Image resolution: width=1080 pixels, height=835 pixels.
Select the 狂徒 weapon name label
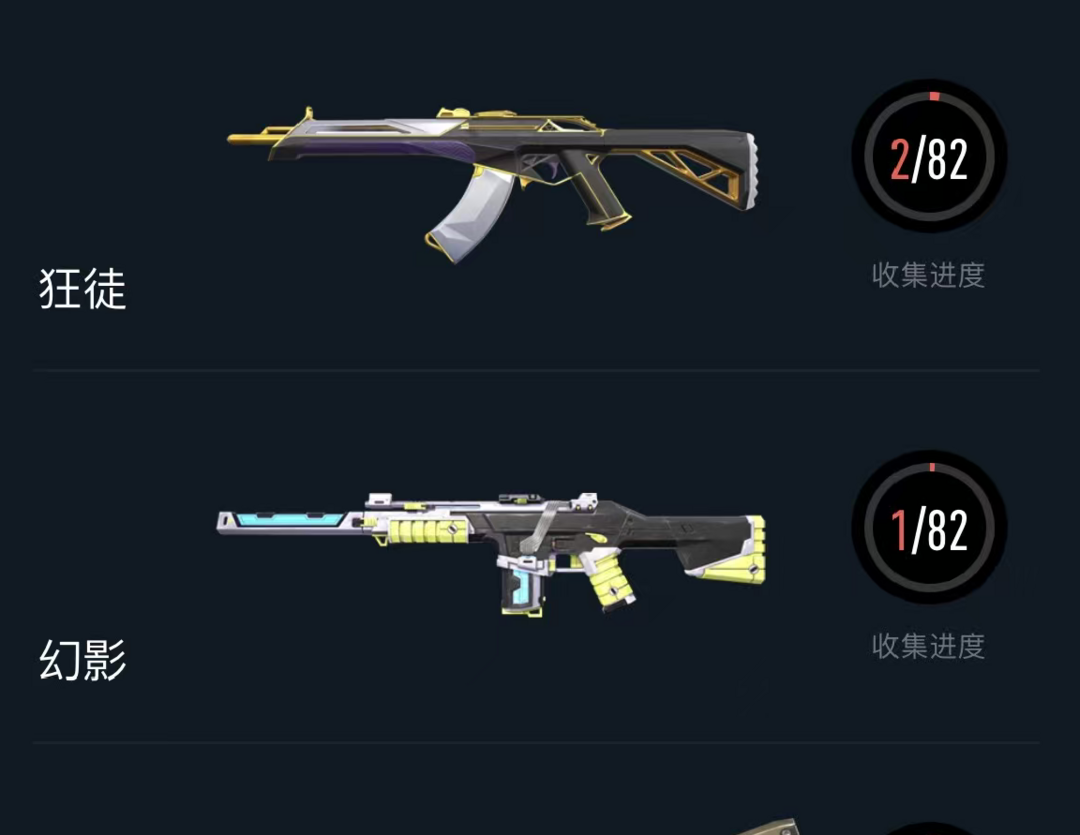pyautogui.click(x=83, y=289)
